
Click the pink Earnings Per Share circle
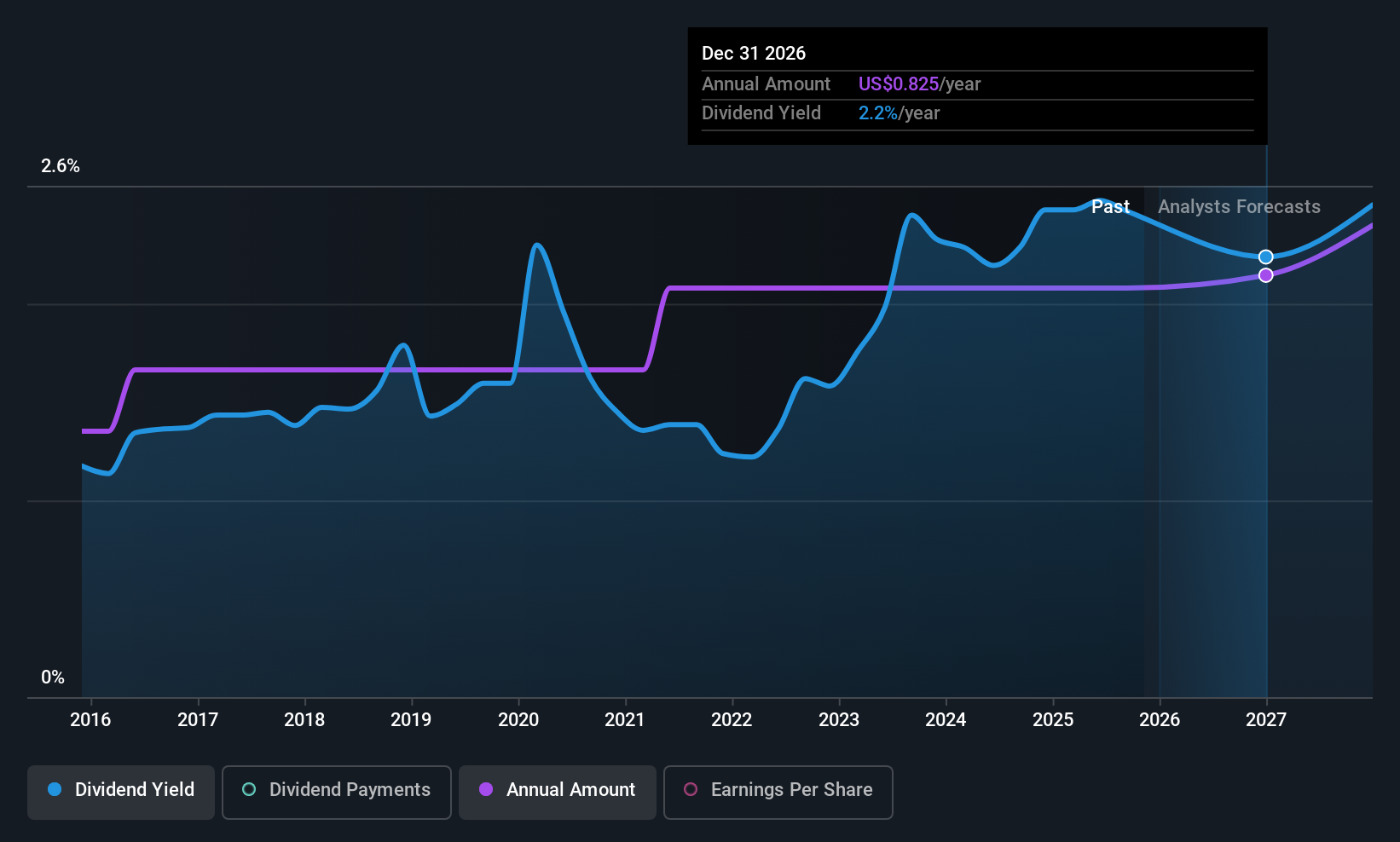[691, 790]
